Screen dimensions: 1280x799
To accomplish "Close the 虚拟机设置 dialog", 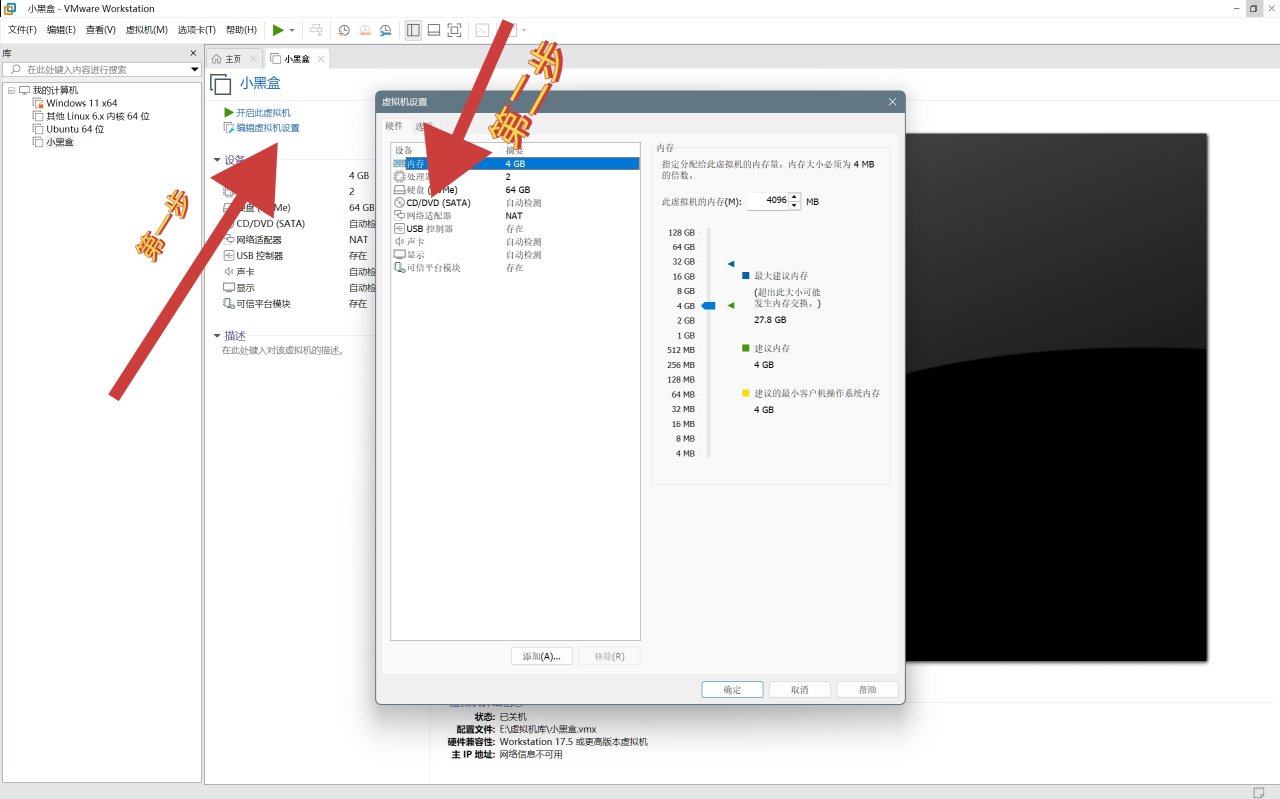I will click(x=892, y=102).
